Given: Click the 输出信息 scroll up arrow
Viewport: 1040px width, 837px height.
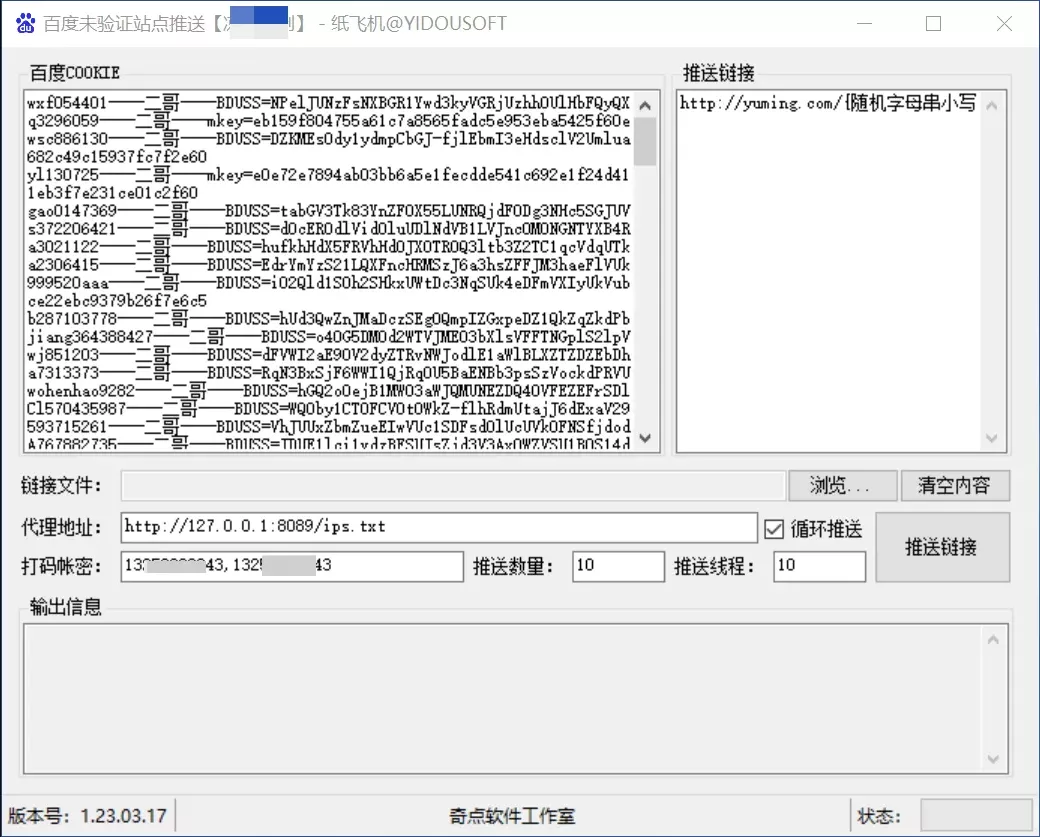Looking at the screenshot, I should pyautogui.click(x=993, y=640).
